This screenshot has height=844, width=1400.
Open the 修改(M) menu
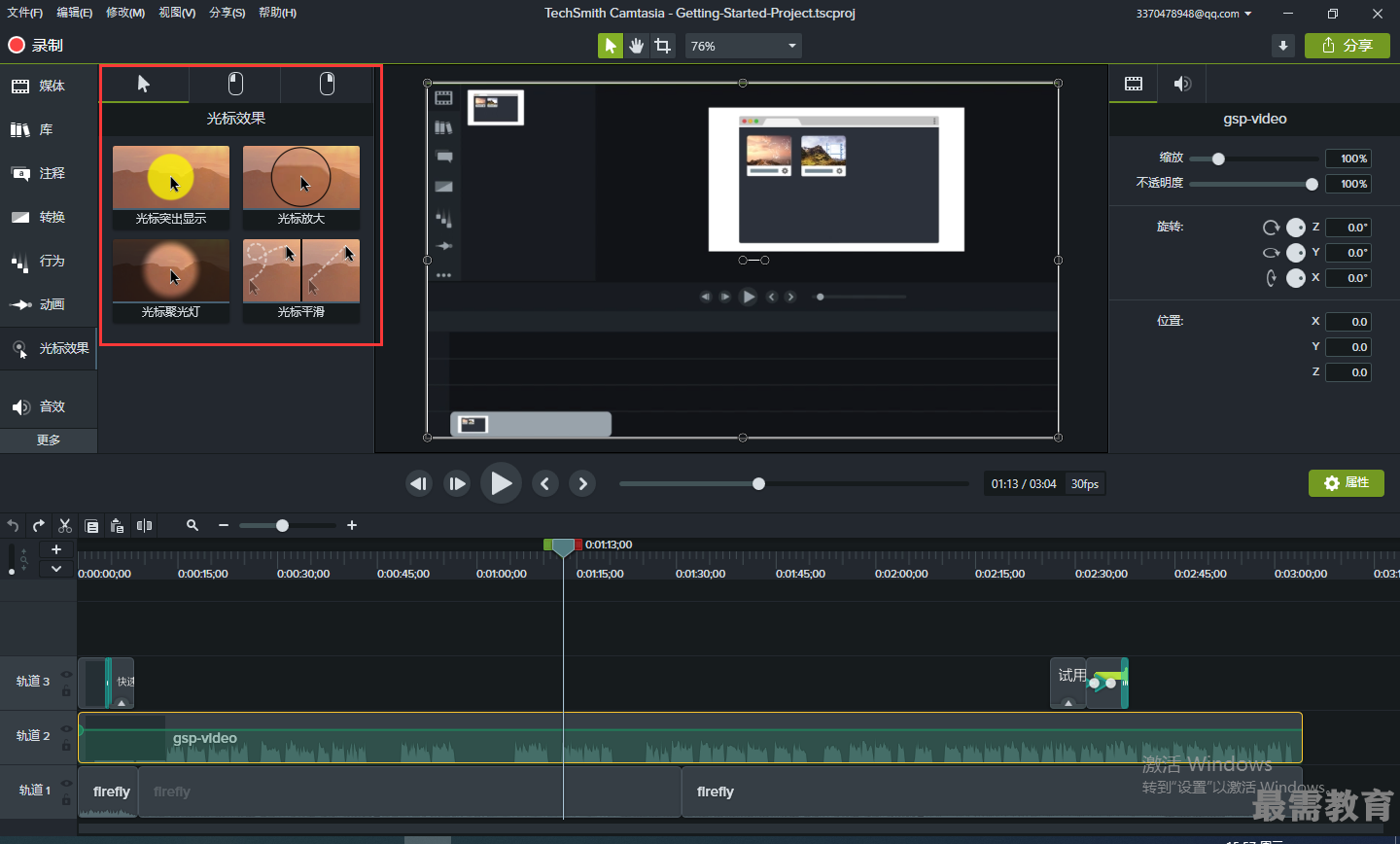tap(125, 13)
